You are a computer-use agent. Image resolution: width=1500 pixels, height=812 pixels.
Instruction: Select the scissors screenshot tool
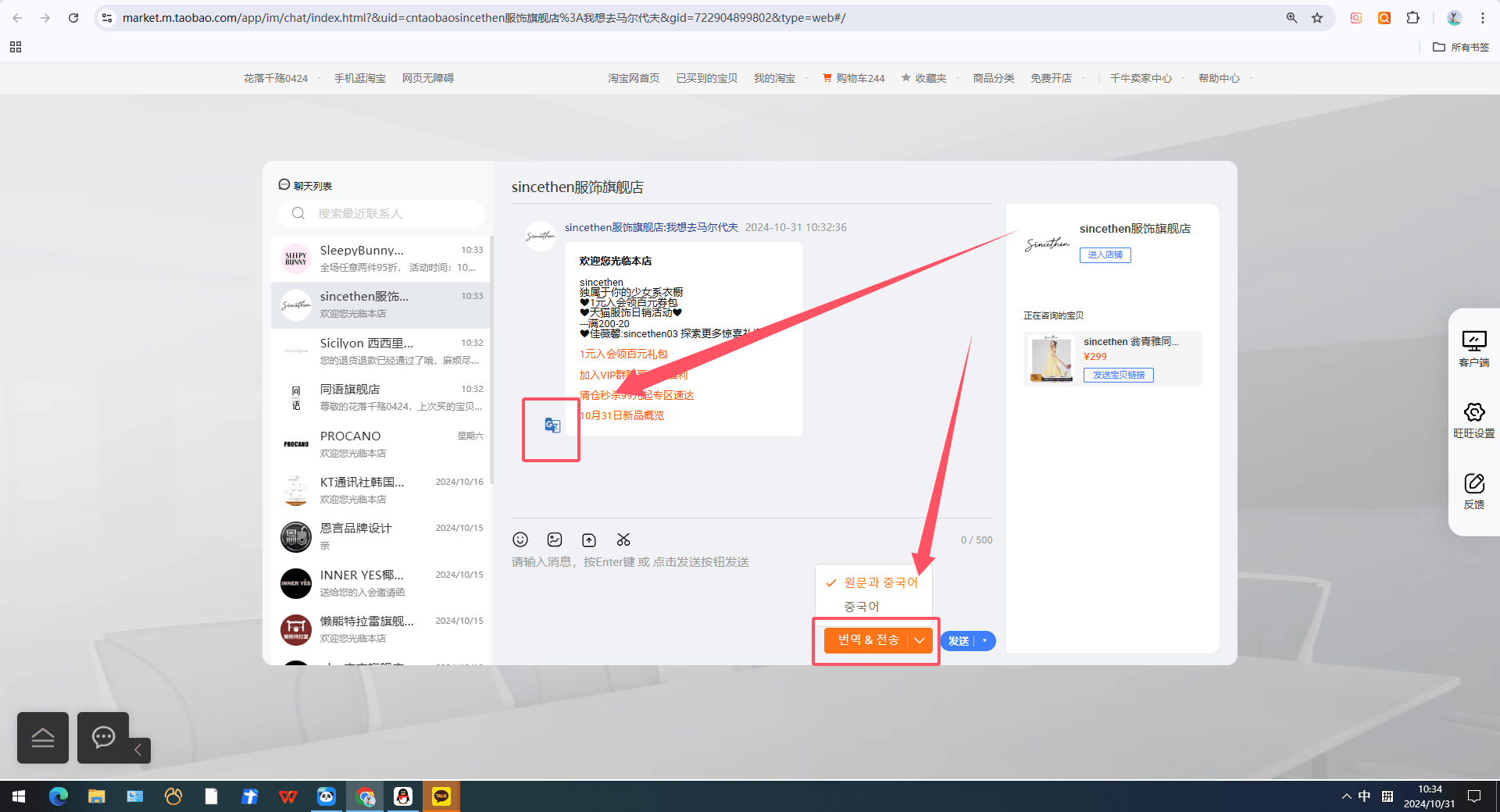pyautogui.click(x=623, y=540)
